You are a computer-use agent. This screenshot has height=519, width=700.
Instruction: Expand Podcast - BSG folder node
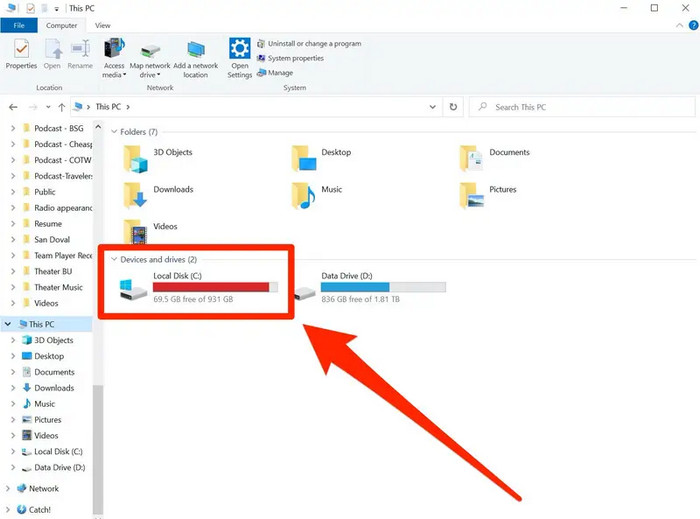(x=12, y=128)
